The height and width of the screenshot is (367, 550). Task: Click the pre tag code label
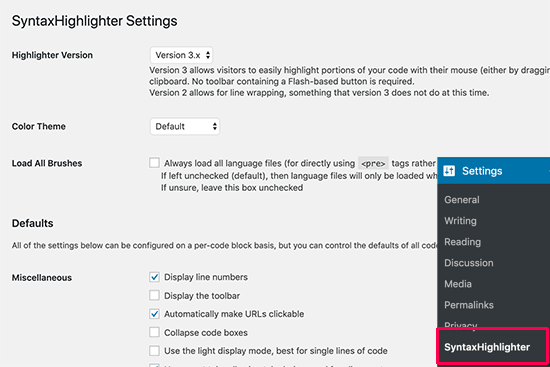[x=373, y=164]
